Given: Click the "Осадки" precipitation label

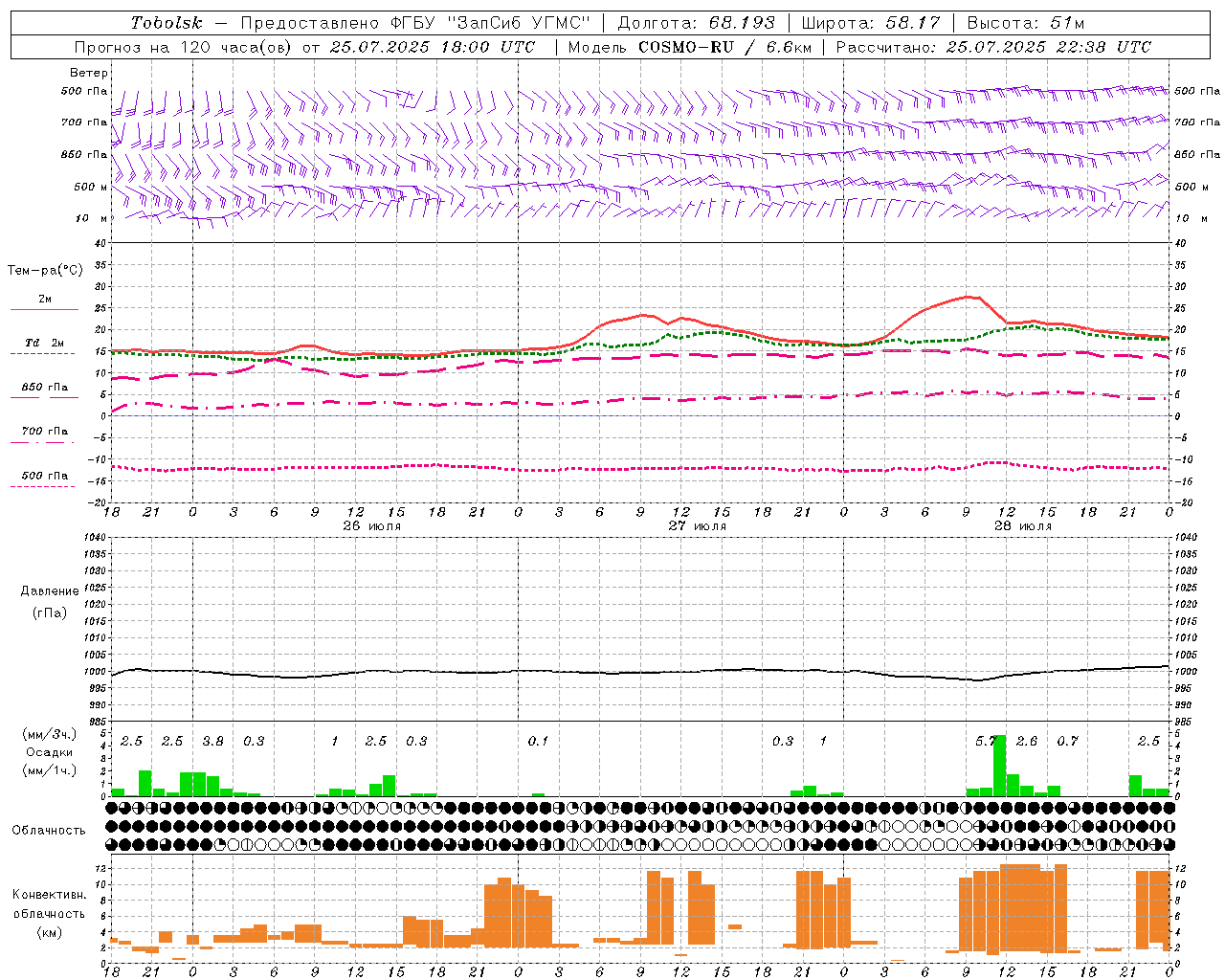Looking at the screenshot, I should 50,752.
